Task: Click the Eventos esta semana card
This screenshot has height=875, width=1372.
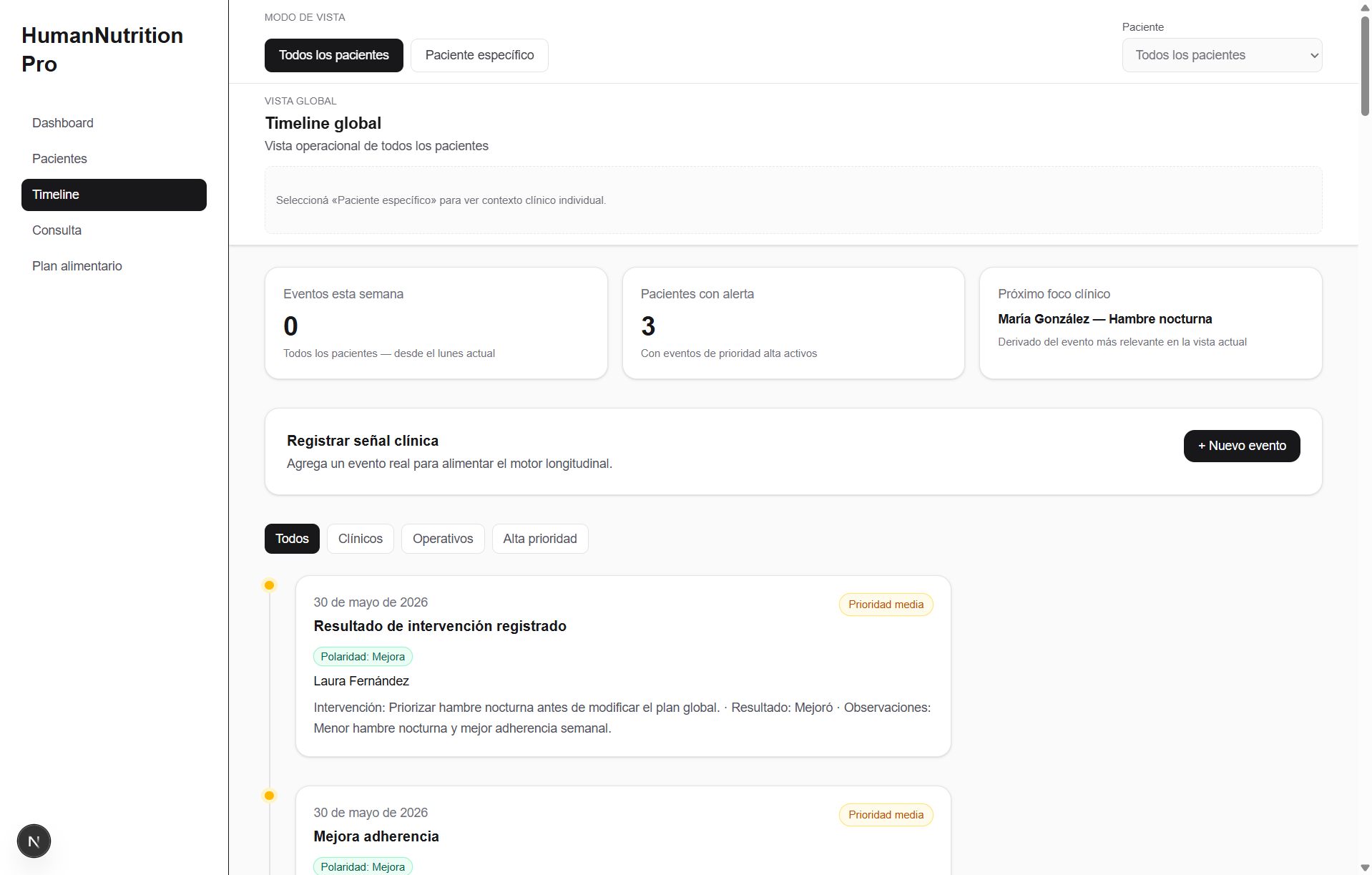Action: (x=436, y=323)
